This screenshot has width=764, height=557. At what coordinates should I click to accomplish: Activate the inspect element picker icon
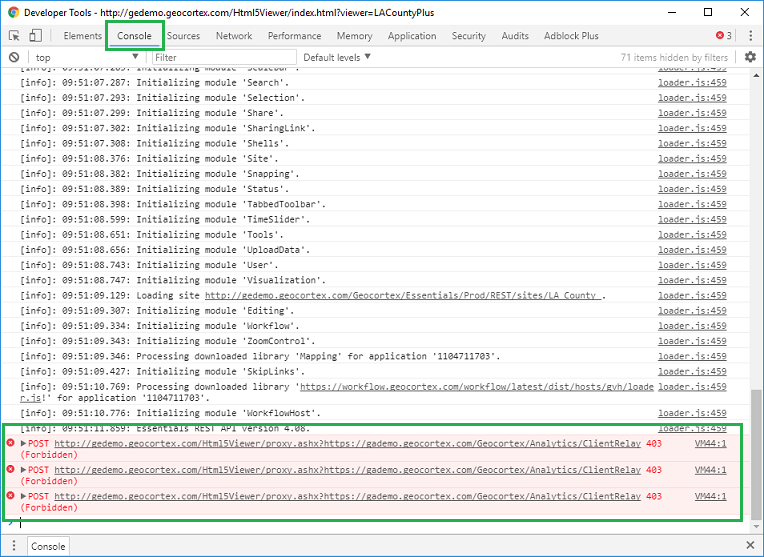(x=14, y=36)
